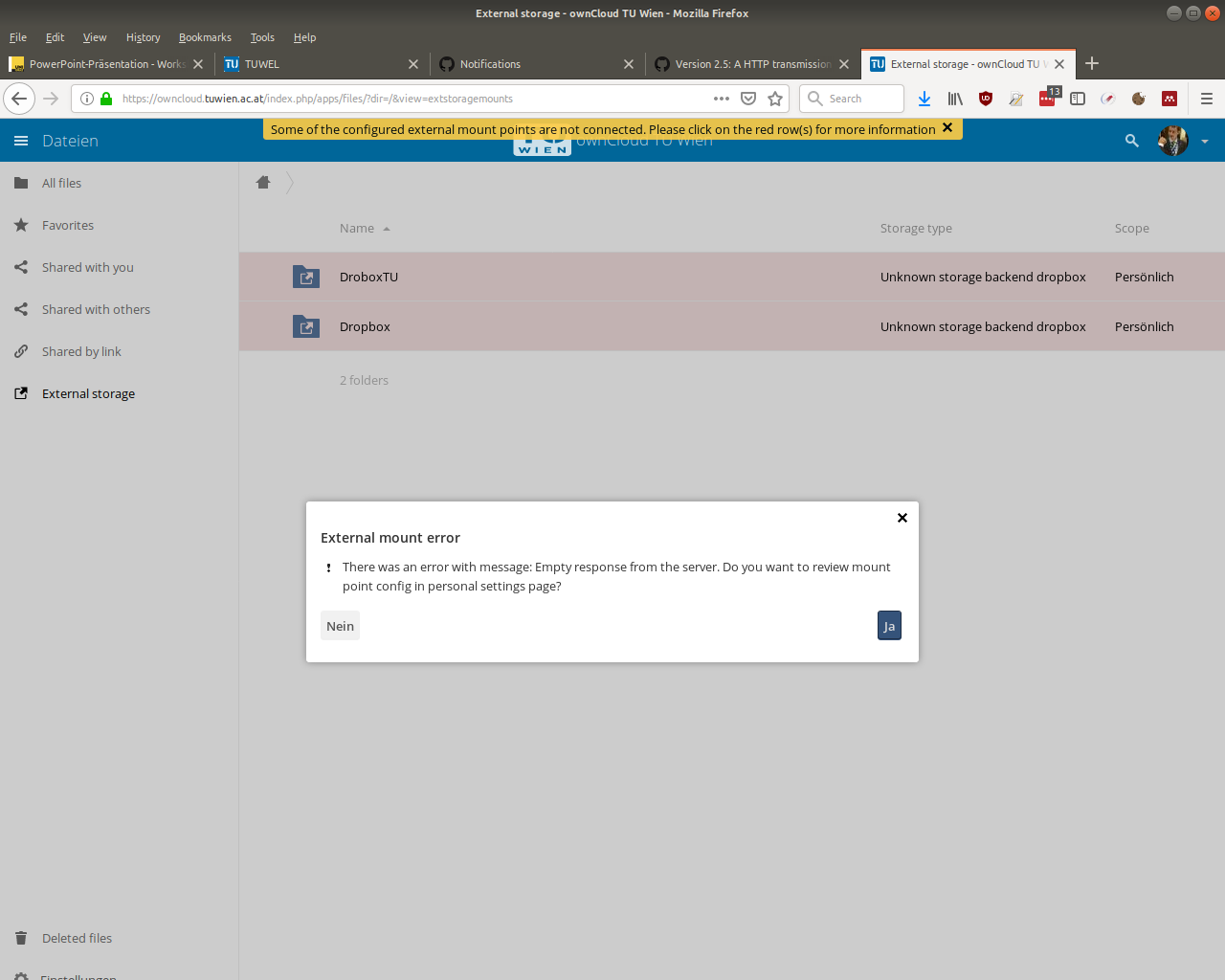Viewport: 1225px width, 980px height.
Task: Open the Firefox File menu
Action: point(18,37)
